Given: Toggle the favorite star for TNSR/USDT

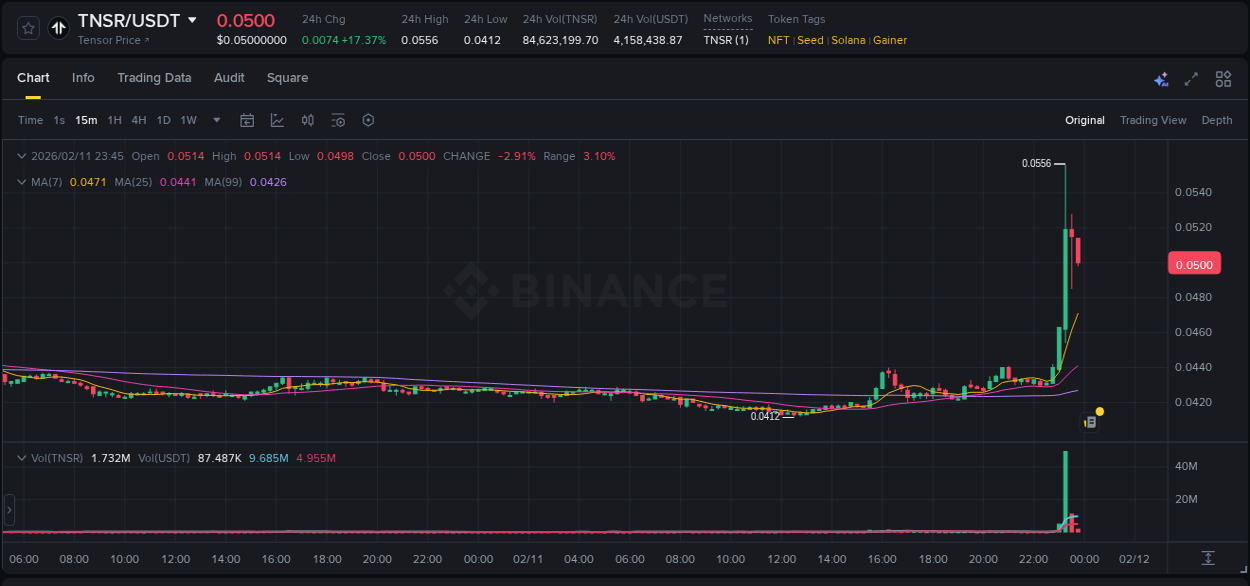Looking at the screenshot, I should pos(27,28).
